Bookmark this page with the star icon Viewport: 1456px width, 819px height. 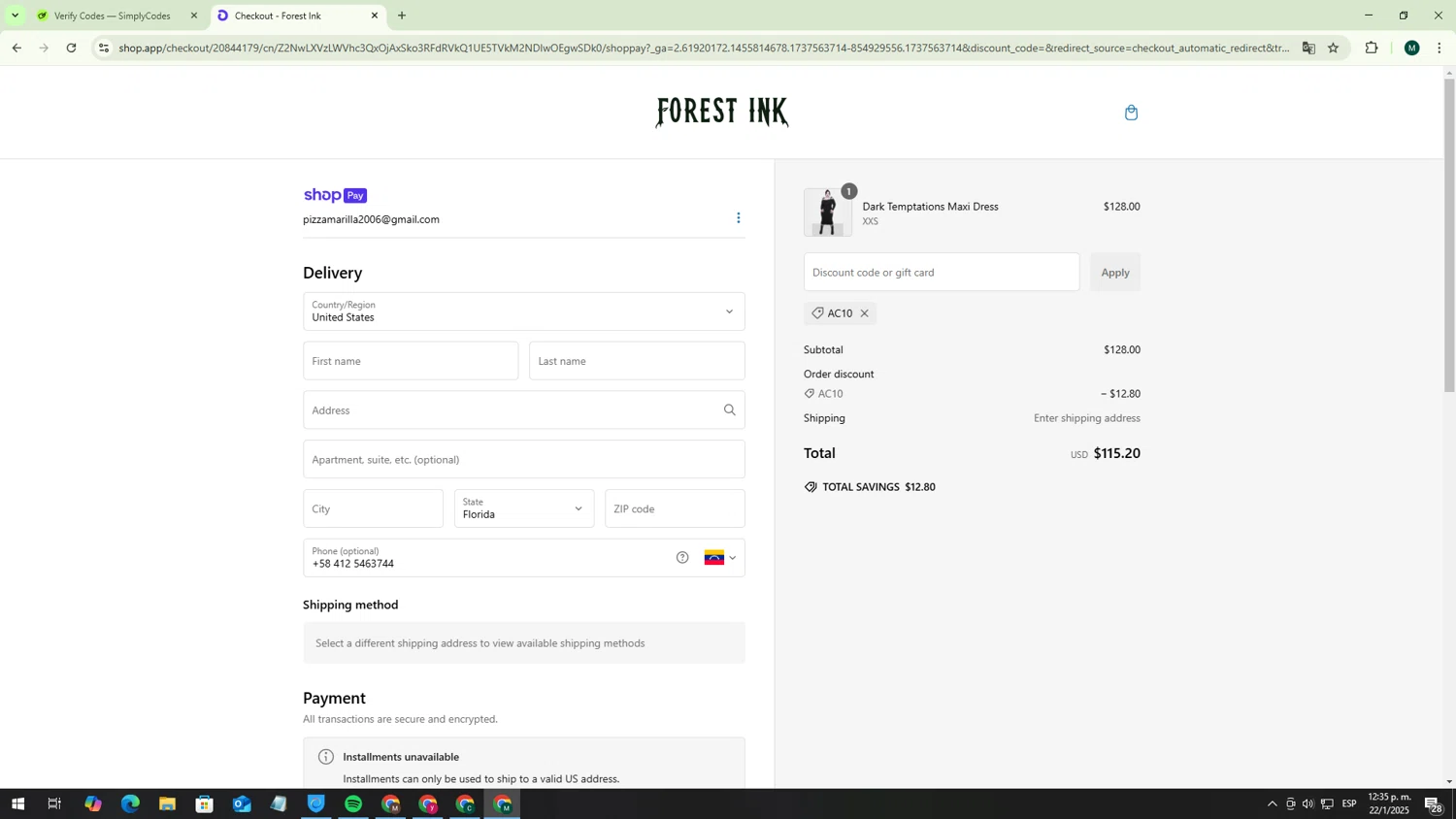click(1333, 48)
